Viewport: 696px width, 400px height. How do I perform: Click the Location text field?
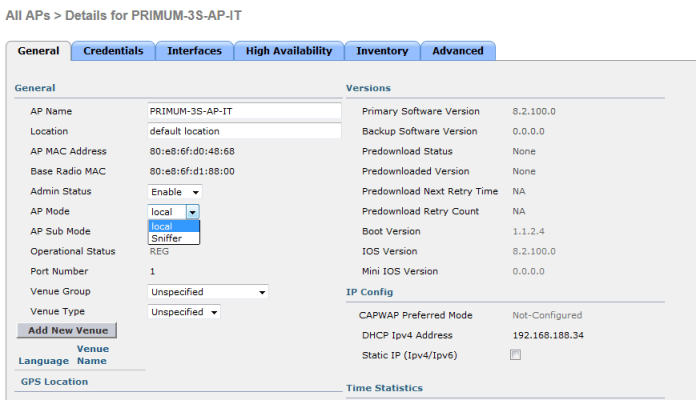244,131
